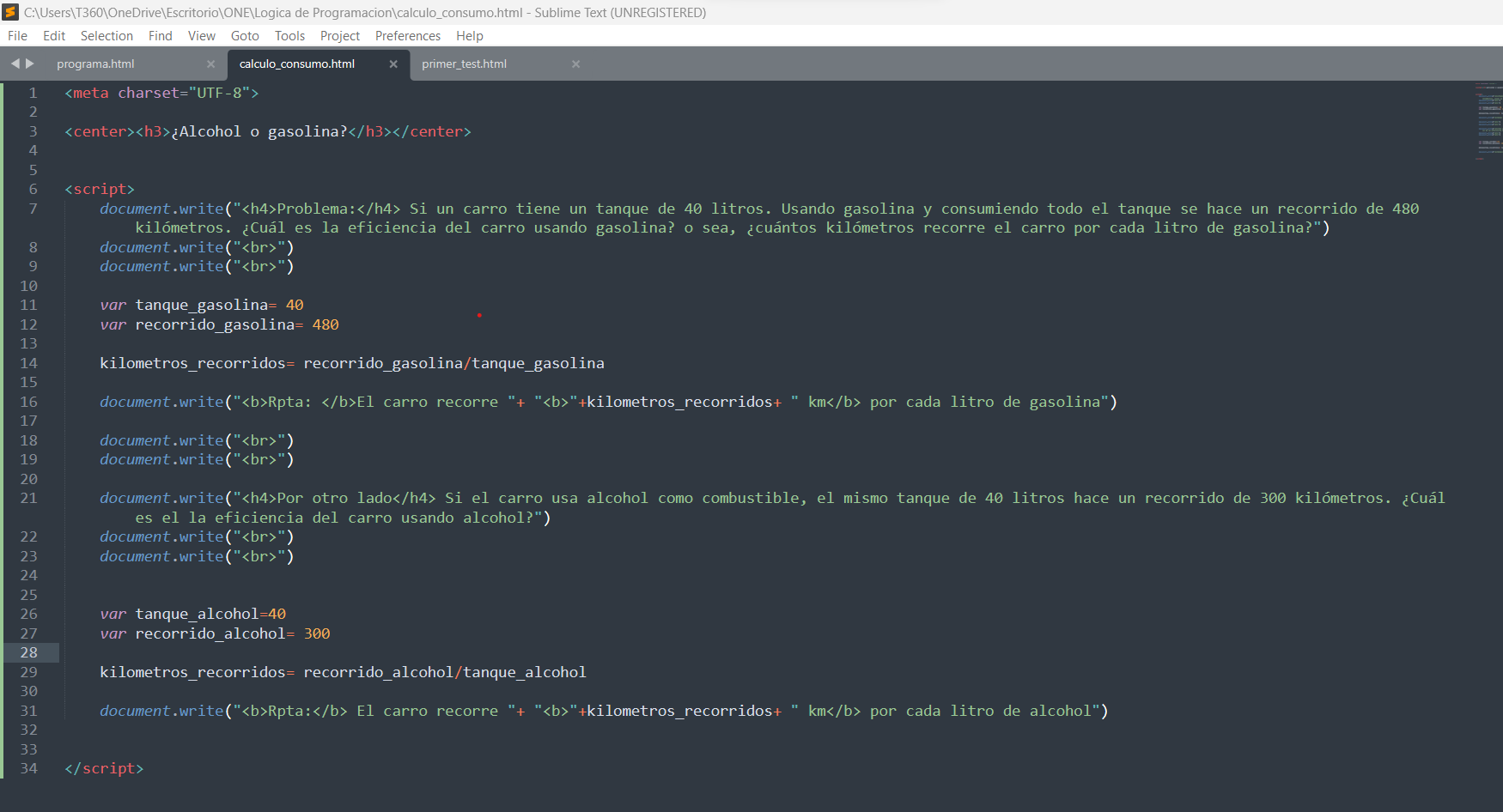Open the Preferences menu
Viewport: 1503px width, 812px height.
pos(408,36)
